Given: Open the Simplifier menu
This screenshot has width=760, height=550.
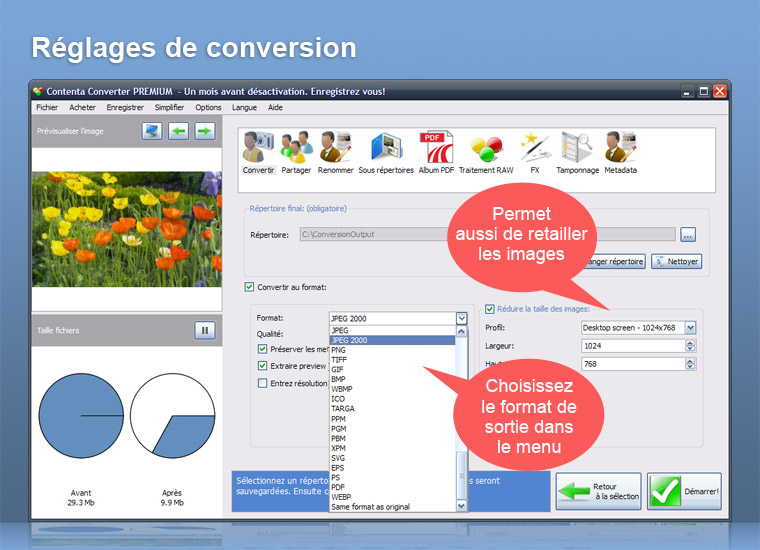Looking at the screenshot, I should coord(169,107).
